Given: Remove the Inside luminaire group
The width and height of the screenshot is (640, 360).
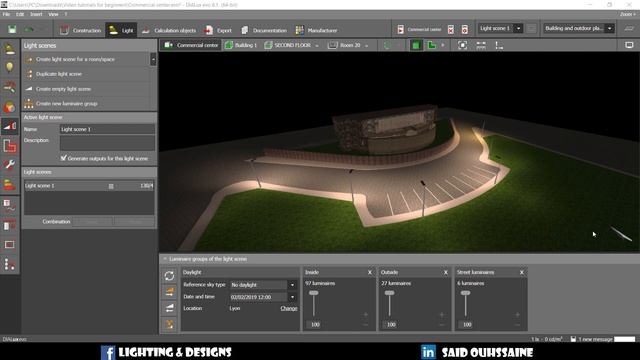Looking at the screenshot, I should coord(370,272).
